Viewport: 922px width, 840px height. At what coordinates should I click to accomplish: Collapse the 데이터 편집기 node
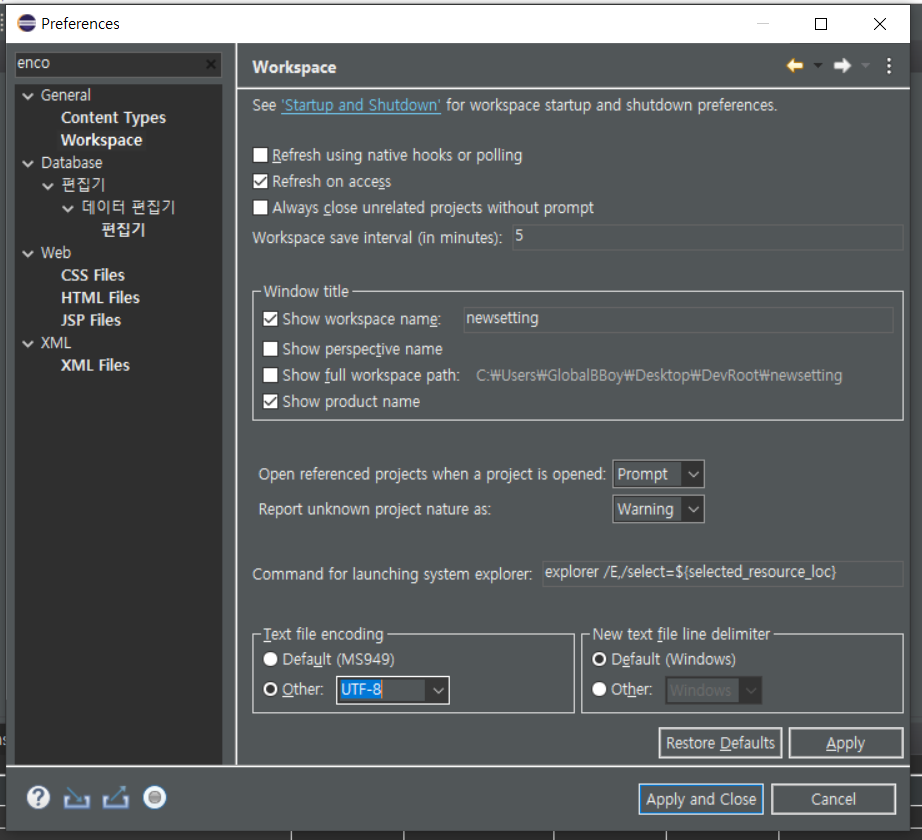68,208
